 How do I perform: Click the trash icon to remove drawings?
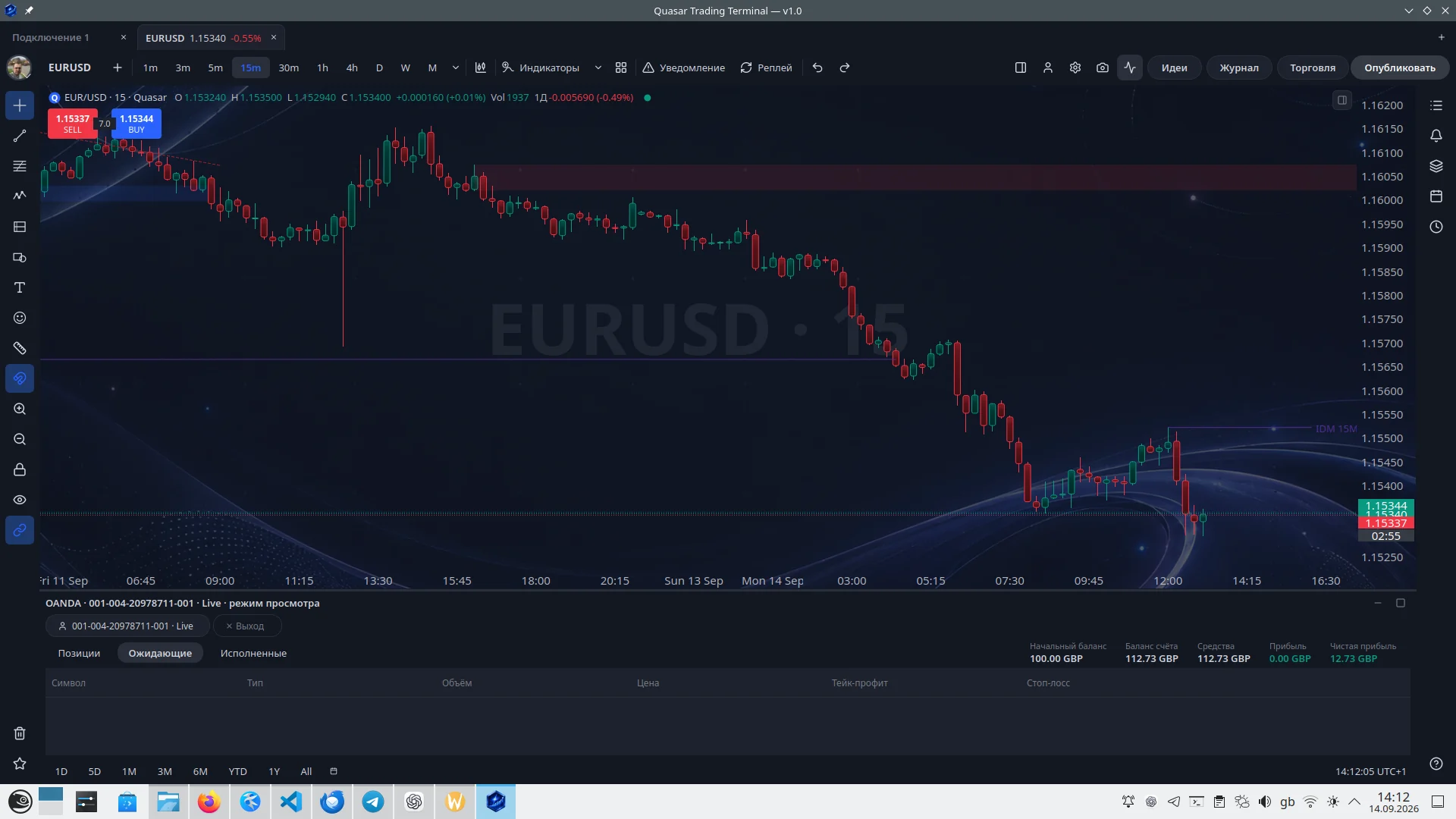20,733
